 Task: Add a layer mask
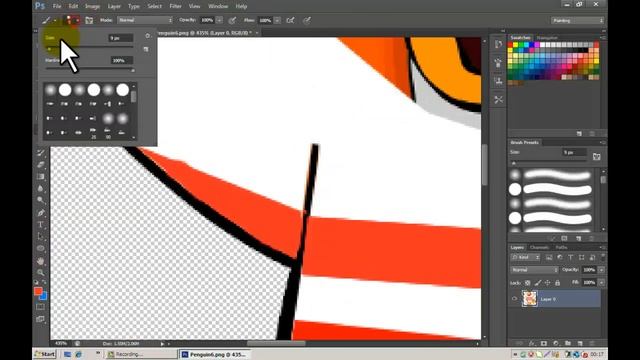coord(544,343)
